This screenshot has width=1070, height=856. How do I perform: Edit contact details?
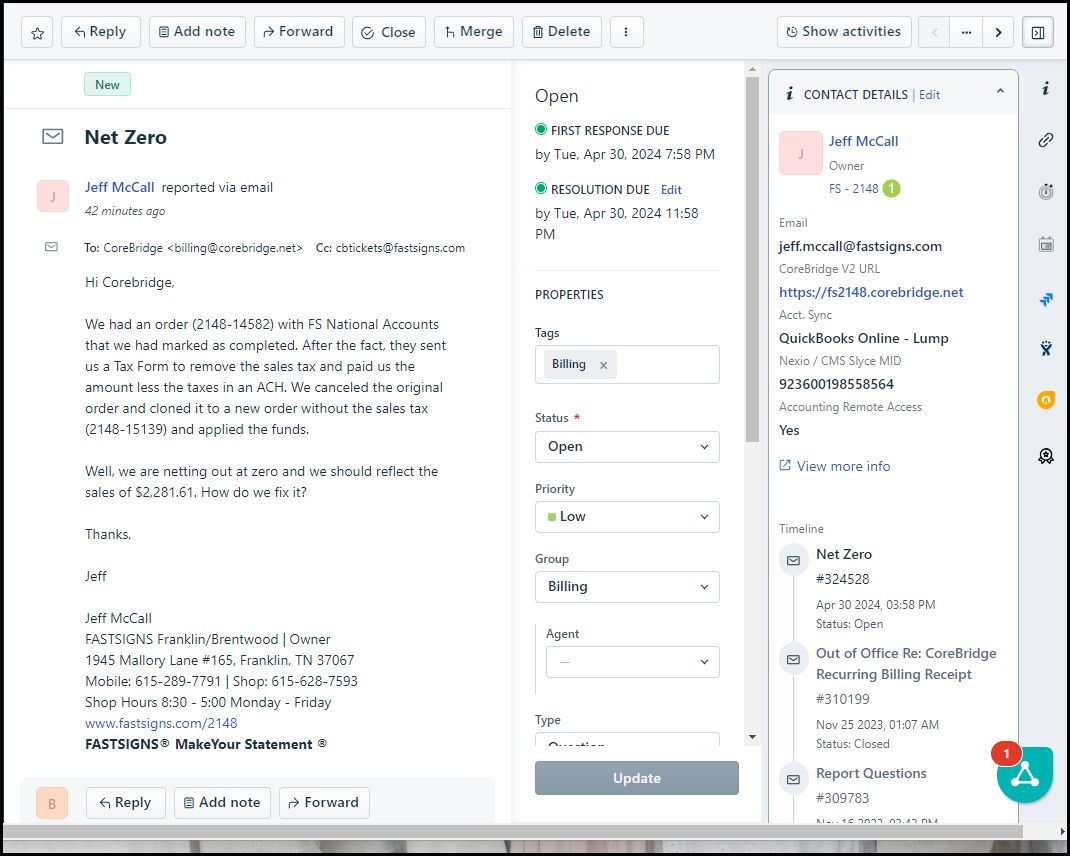click(929, 95)
